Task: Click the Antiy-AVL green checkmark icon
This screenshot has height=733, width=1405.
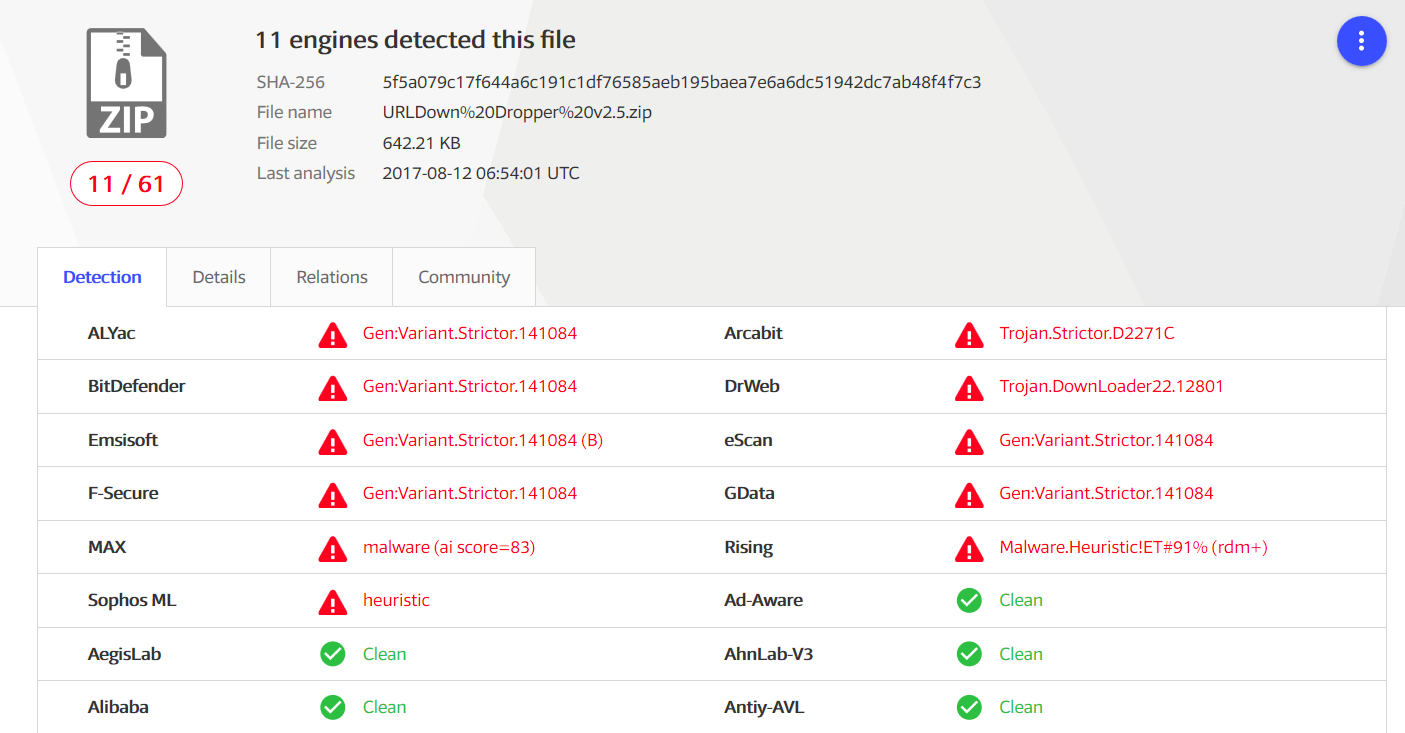Action: pos(969,707)
